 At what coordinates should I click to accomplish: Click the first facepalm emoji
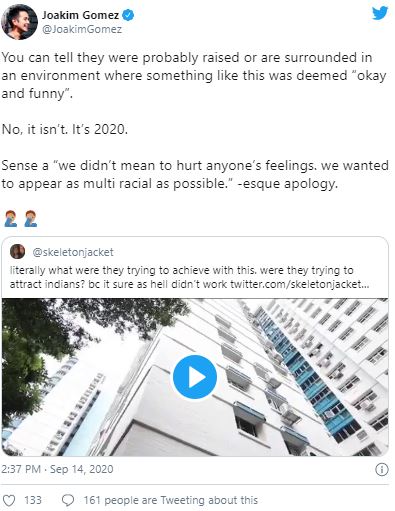coord(10,219)
